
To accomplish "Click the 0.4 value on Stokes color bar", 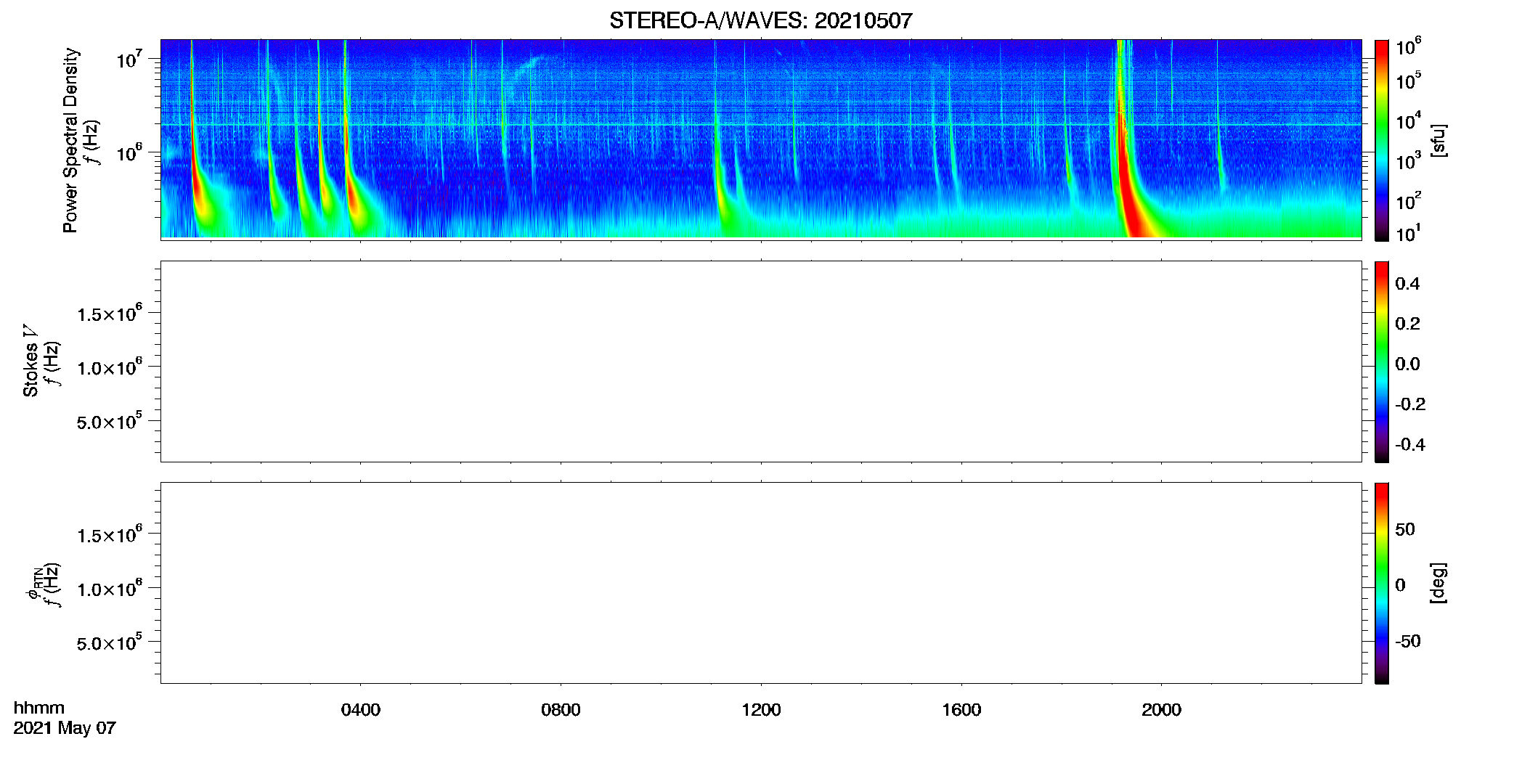I will click(1407, 284).
